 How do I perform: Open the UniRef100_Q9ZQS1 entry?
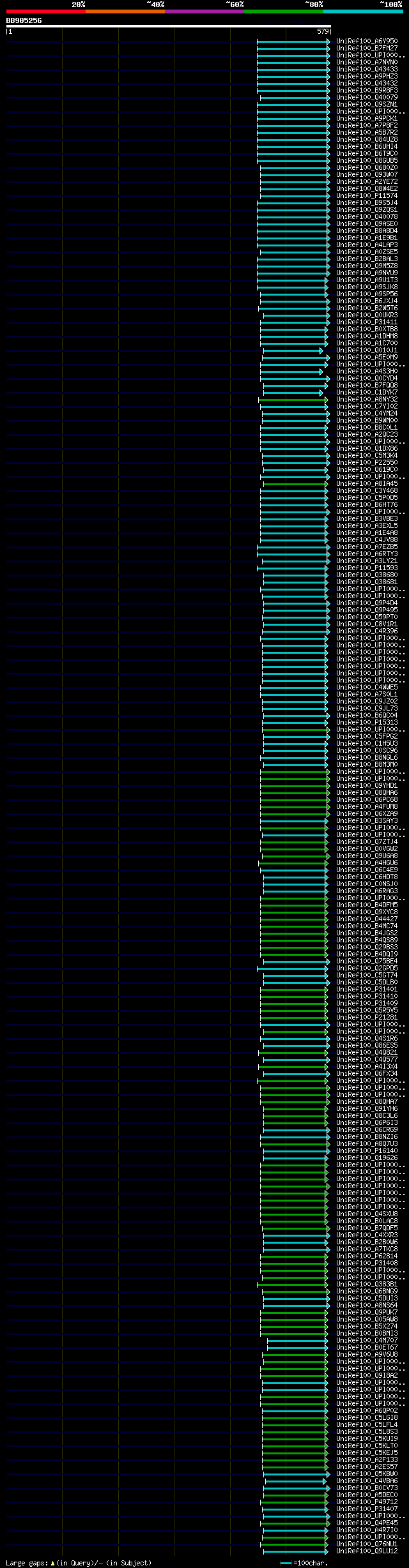pos(367,210)
